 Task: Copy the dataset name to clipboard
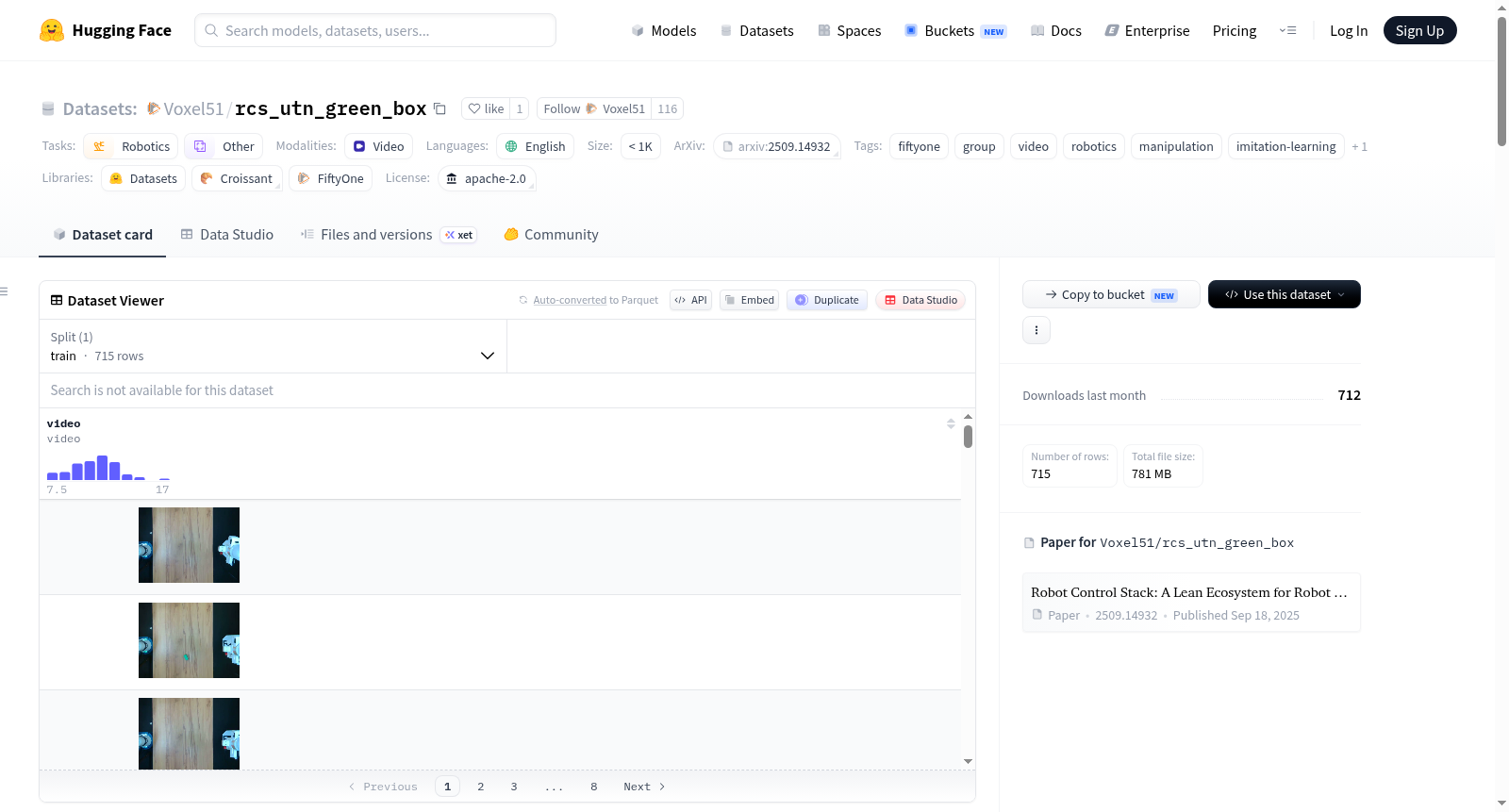[x=439, y=108]
